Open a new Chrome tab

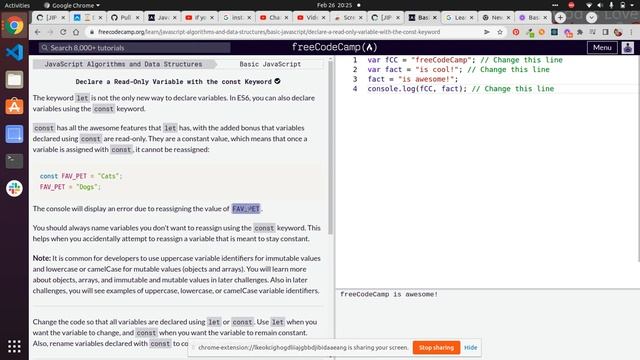[x=560, y=18]
